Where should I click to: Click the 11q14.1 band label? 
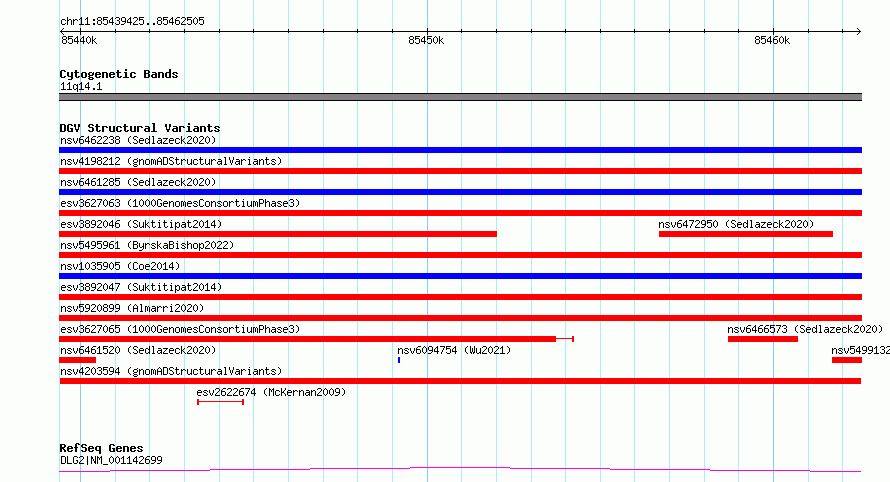tap(81, 86)
